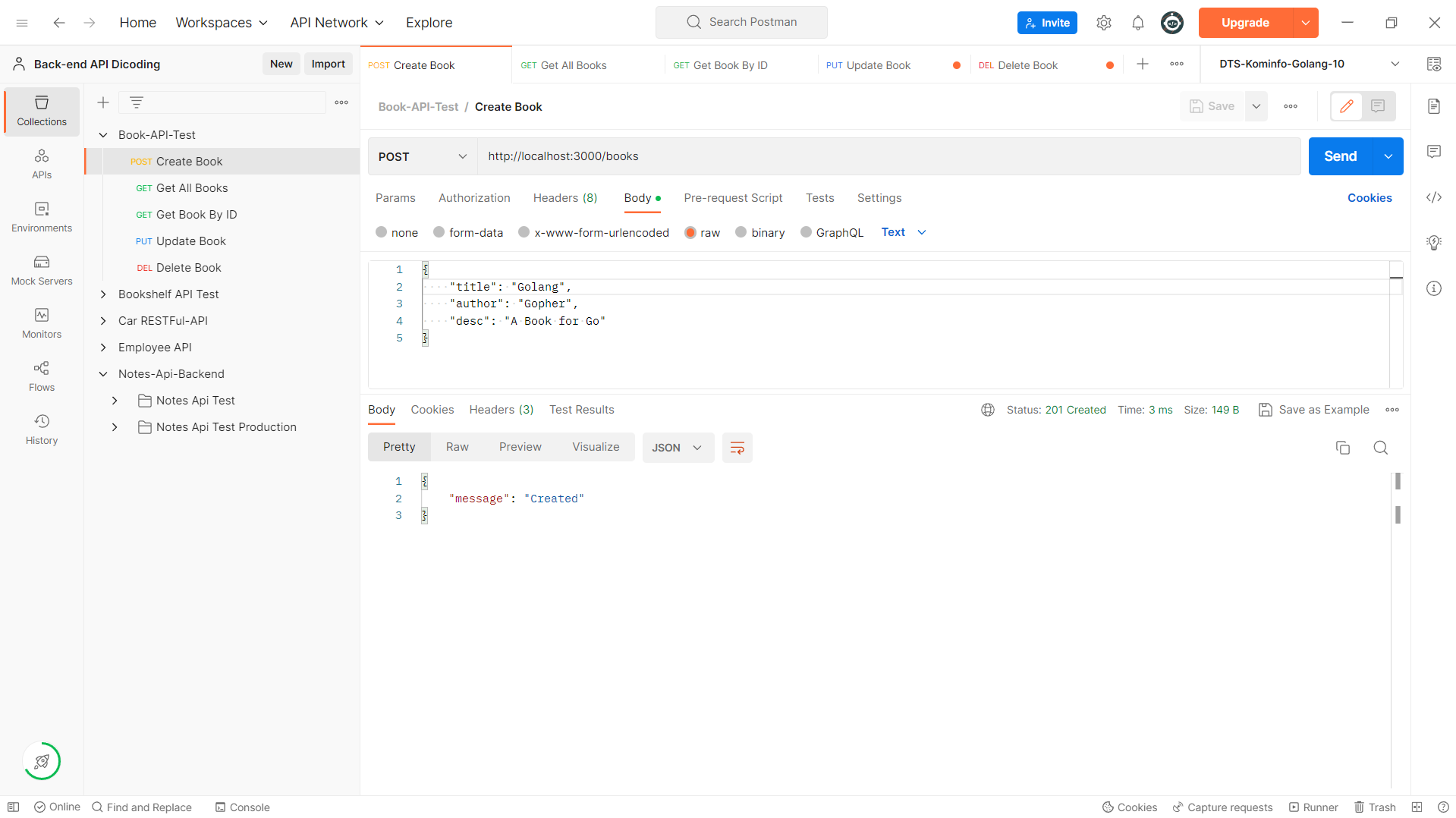
Task: Open the Authorization tab
Action: (473, 198)
